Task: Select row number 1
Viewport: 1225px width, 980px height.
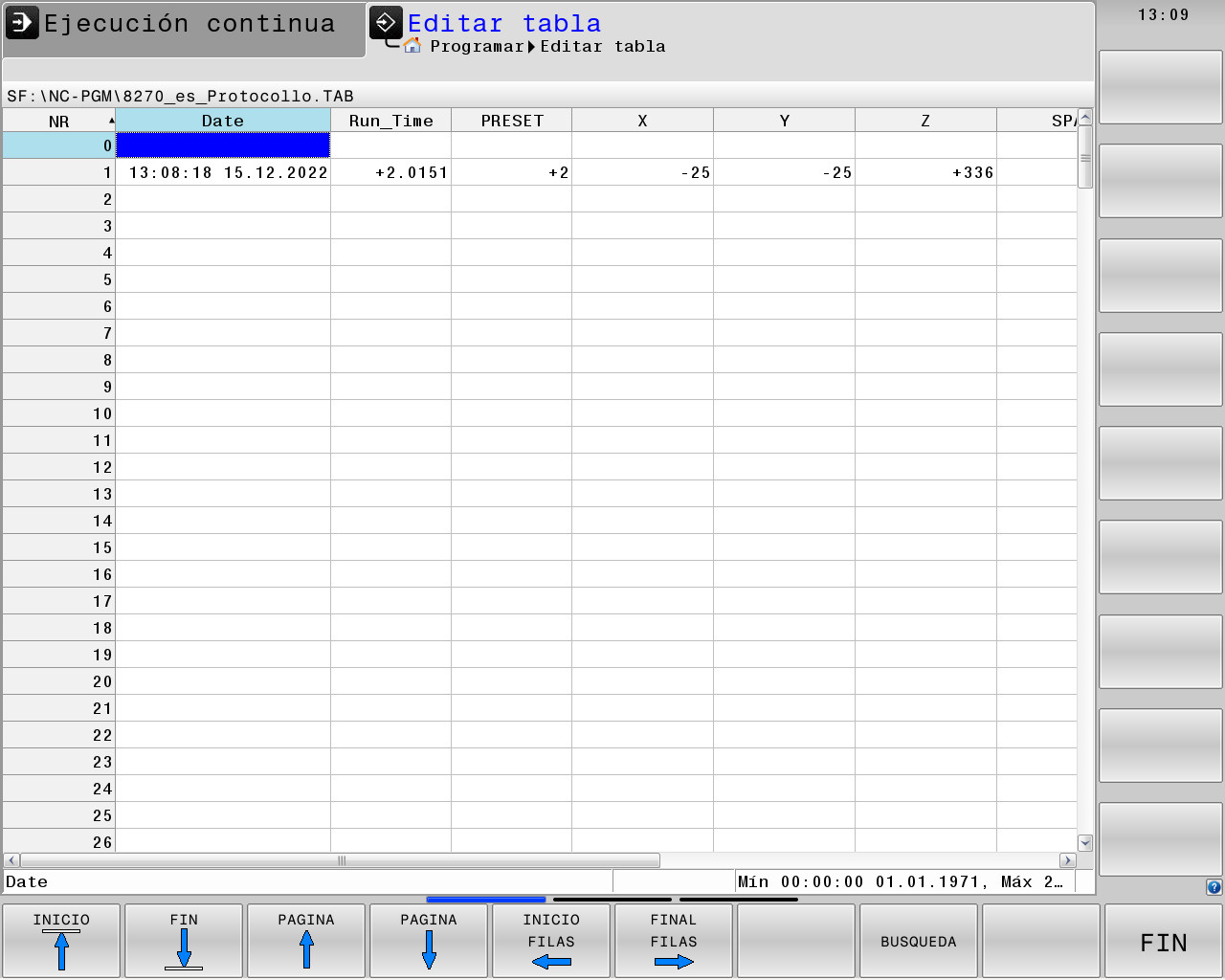Action: tap(59, 172)
